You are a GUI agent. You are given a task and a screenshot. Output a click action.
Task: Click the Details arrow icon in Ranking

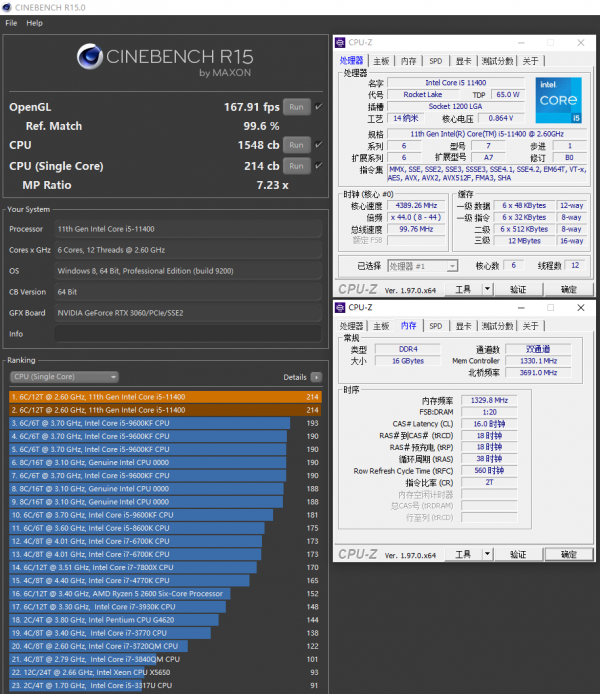point(316,377)
